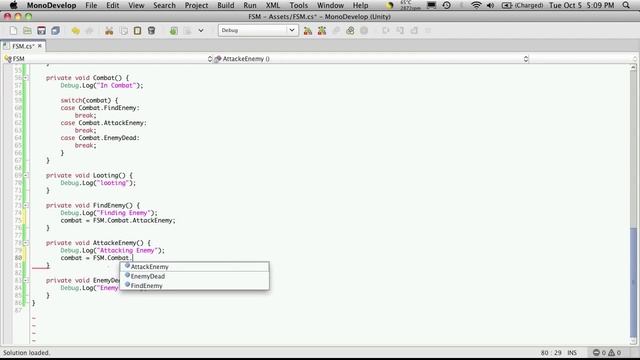The image size is (640, 360).
Task: Collapse the AttackeEnemy() method fold marker
Action: [x=26, y=243]
